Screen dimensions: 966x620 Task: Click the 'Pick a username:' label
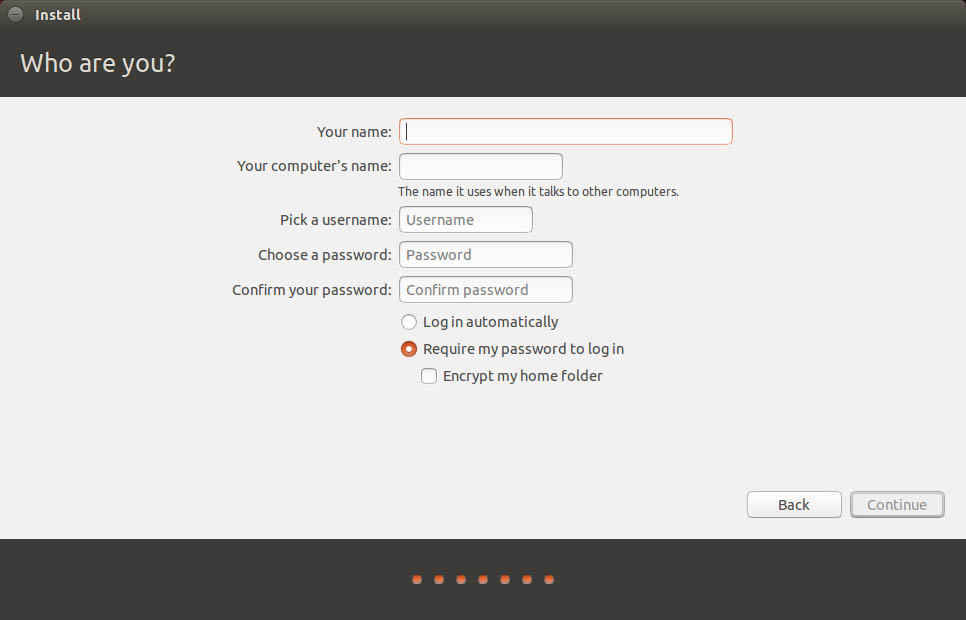(x=336, y=220)
